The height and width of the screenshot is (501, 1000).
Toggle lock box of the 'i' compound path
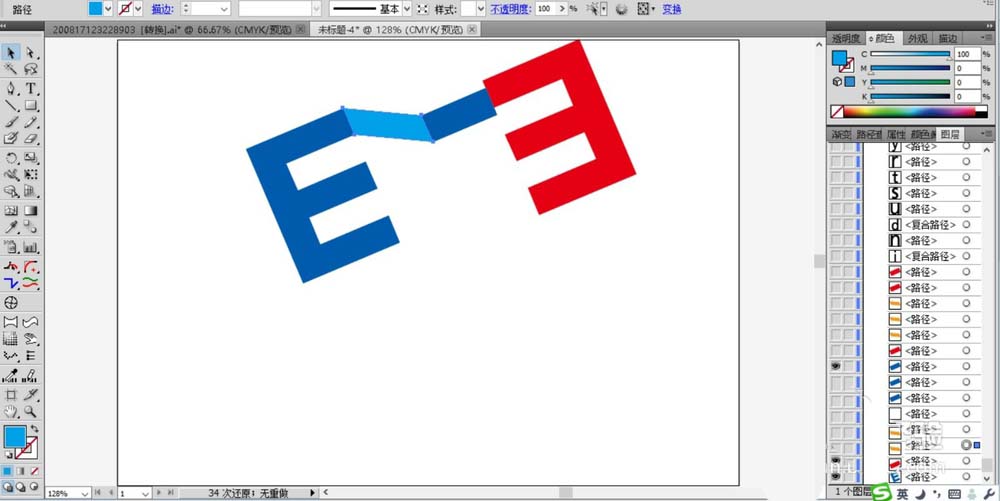pos(848,256)
